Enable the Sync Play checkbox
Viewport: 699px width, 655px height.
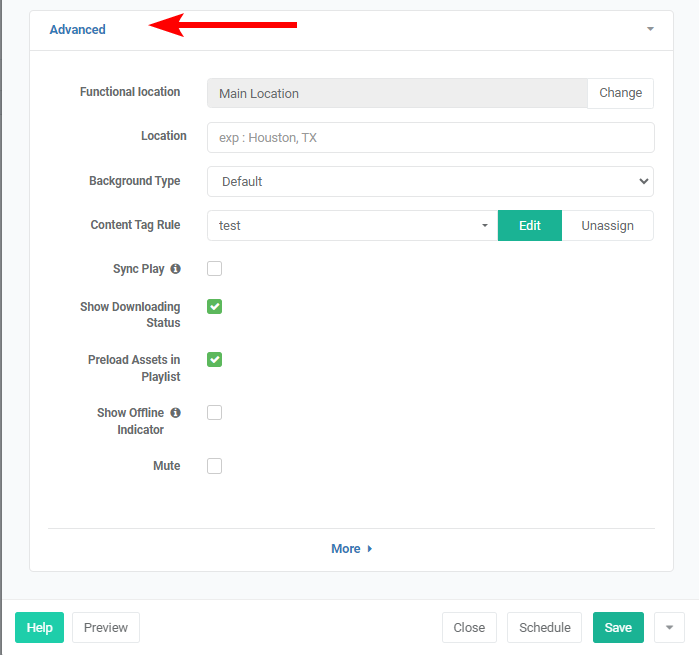click(214, 269)
